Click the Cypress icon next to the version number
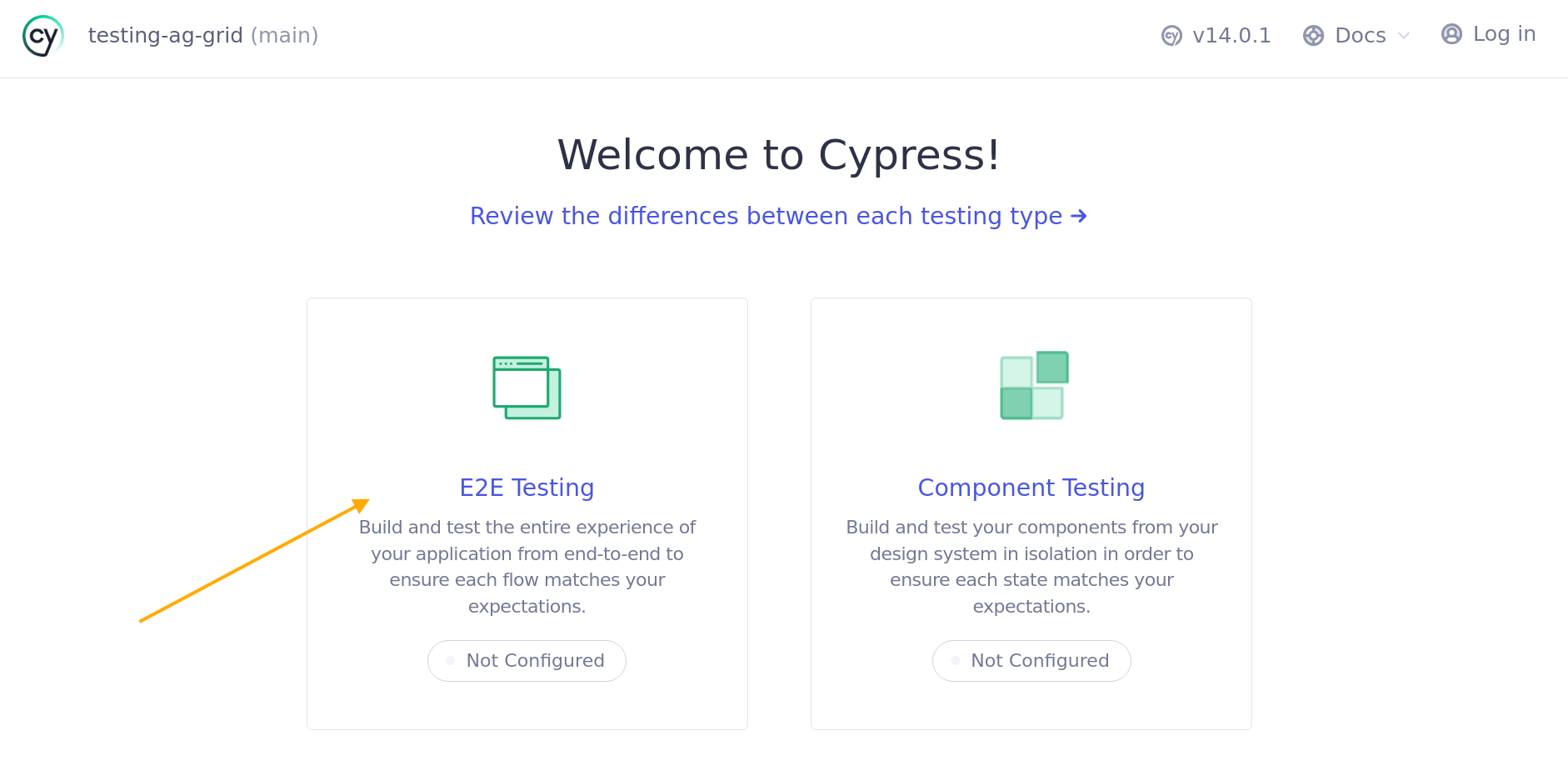 click(x=1171, y=35)
